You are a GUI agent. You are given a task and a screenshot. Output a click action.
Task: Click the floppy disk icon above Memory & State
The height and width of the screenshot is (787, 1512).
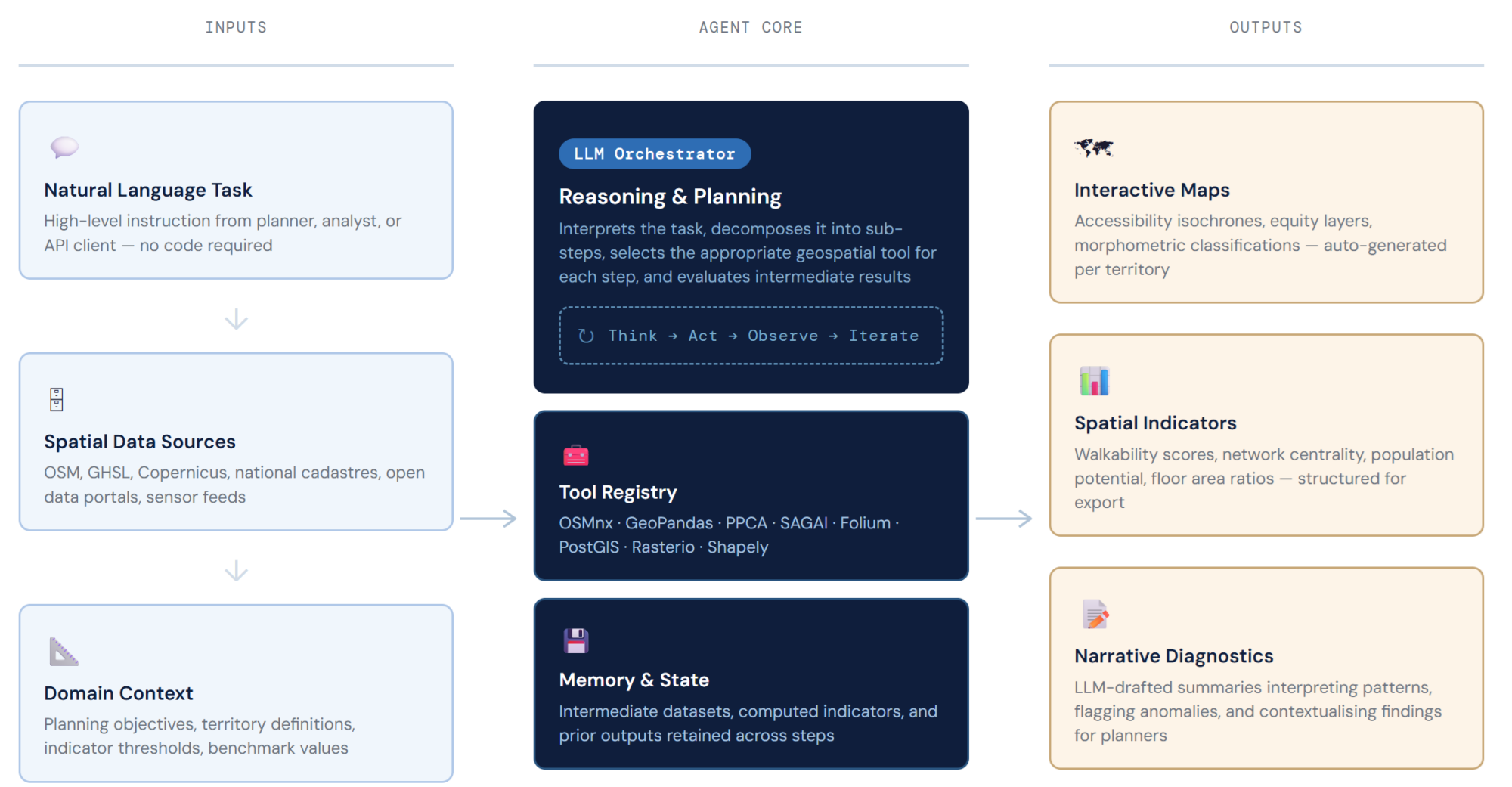pos(575,641)
